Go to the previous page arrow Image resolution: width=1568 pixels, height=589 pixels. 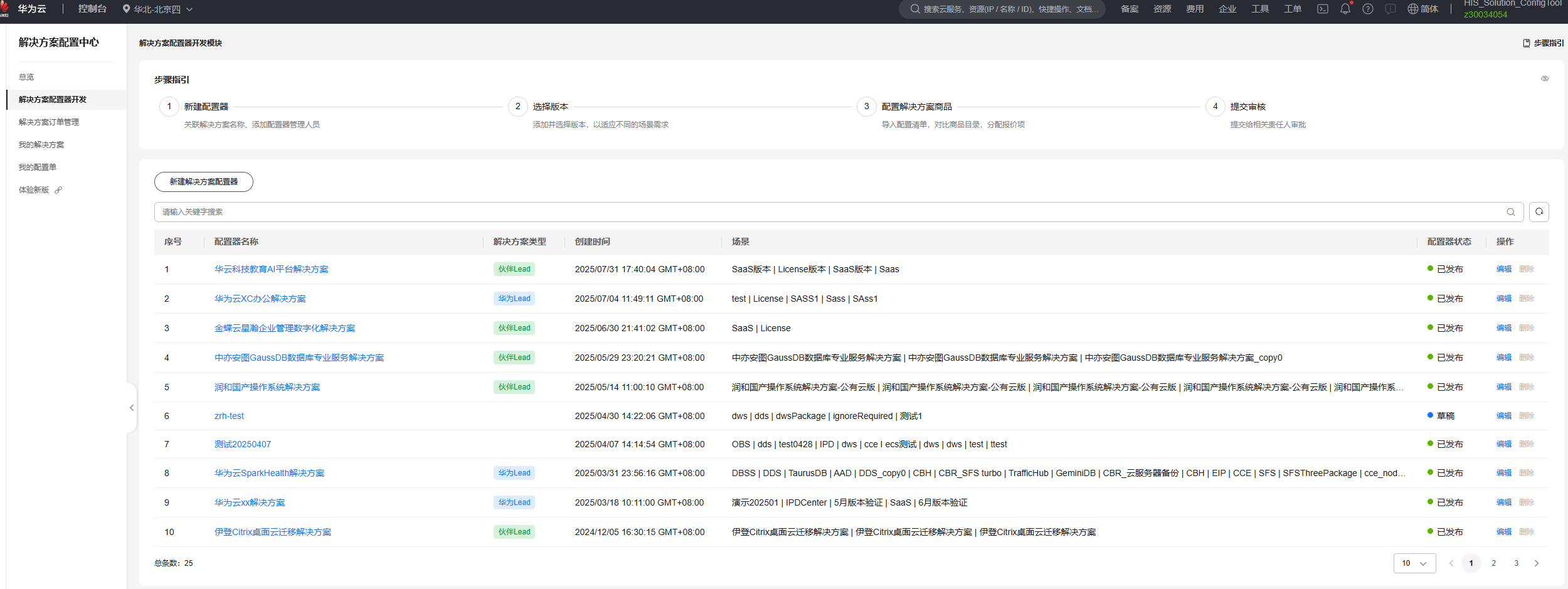[x=1451, y=563]
